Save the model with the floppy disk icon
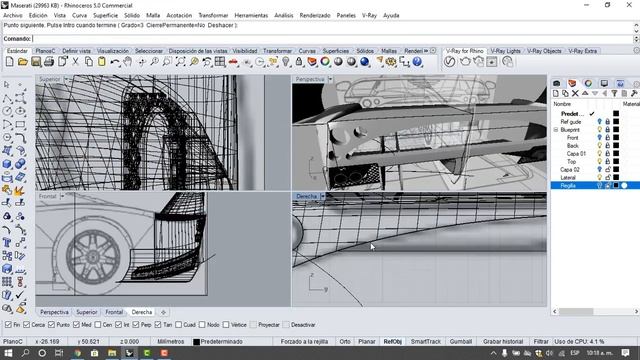This screenshot has width=640, height=360. tap(36, 62)
